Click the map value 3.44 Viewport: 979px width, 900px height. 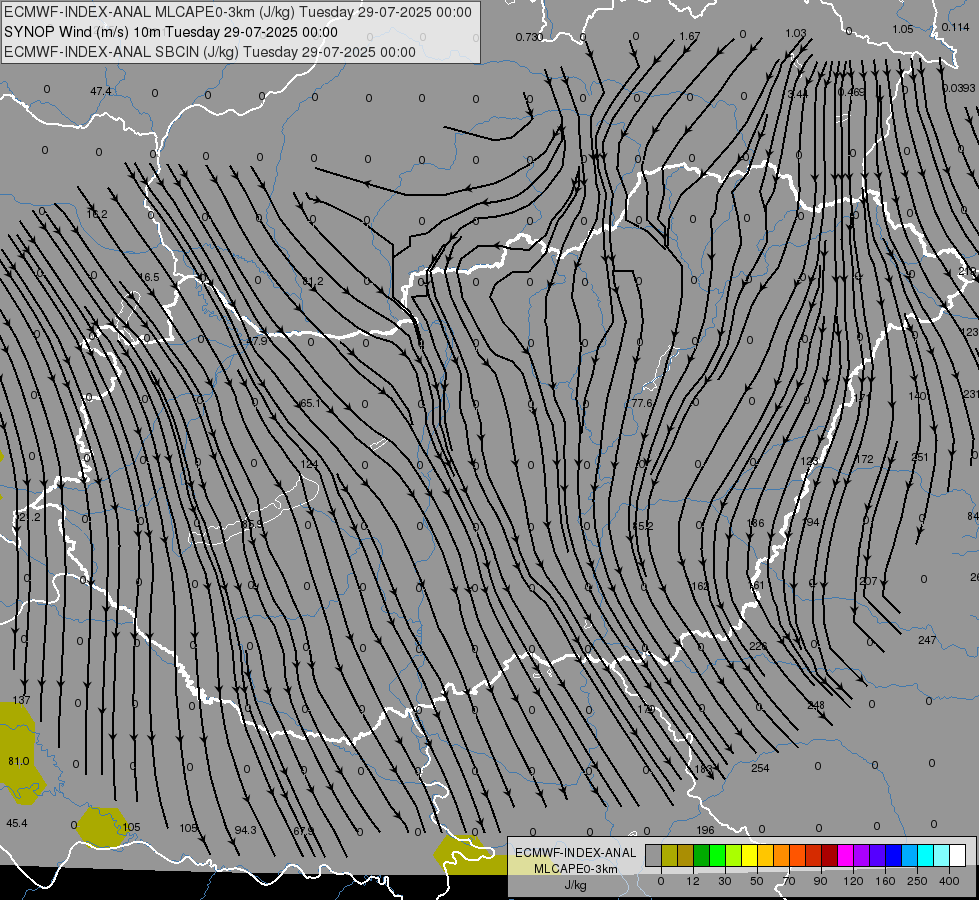tap(797, 94)
